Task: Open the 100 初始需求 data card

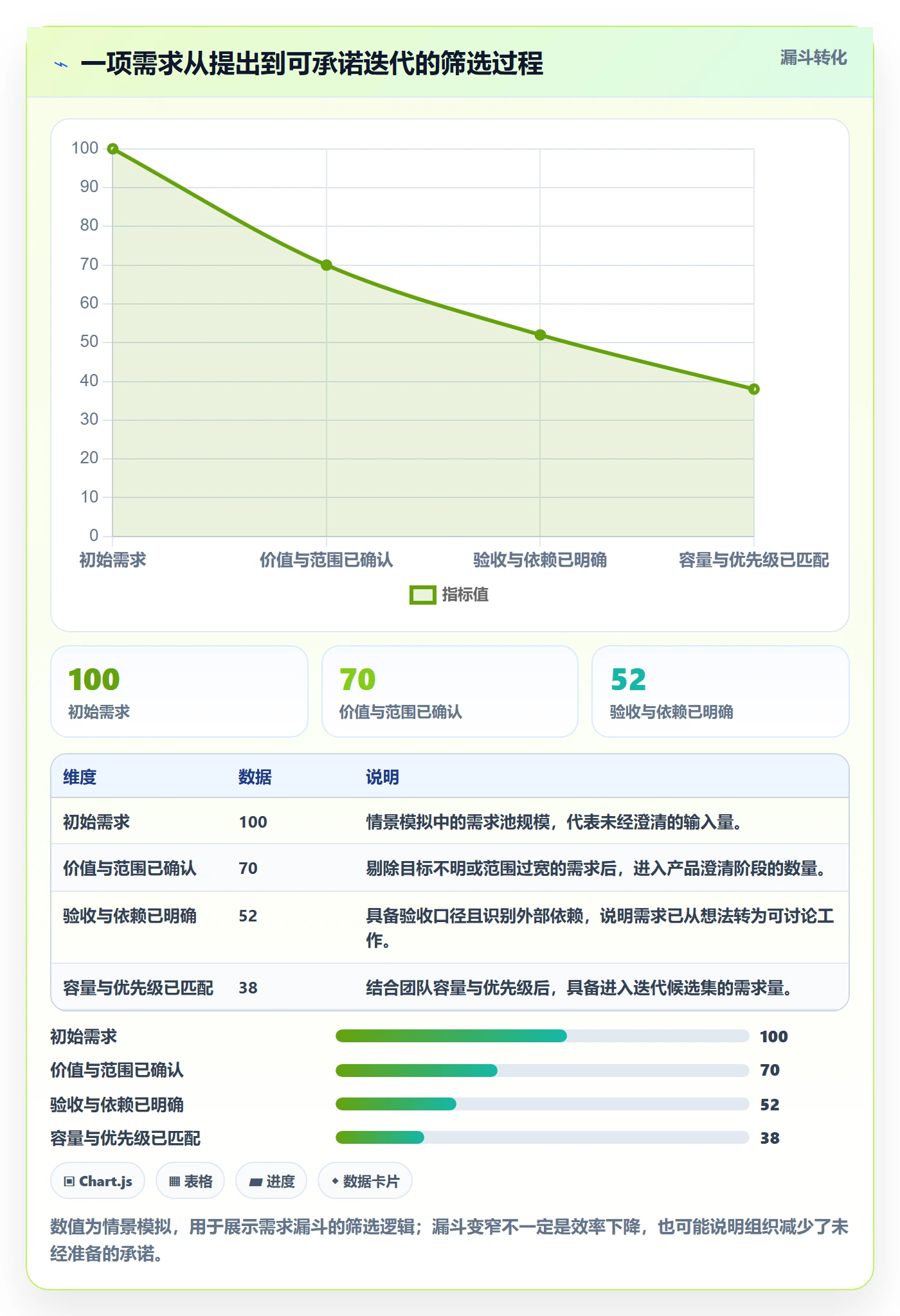Action: point(179,691)
